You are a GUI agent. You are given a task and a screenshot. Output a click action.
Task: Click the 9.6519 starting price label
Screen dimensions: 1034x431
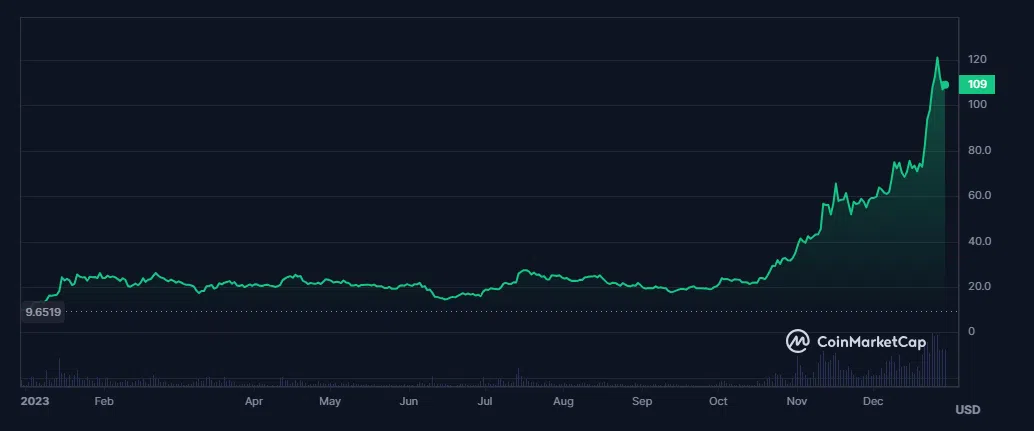pyautogui.click(x=44, y=312)
